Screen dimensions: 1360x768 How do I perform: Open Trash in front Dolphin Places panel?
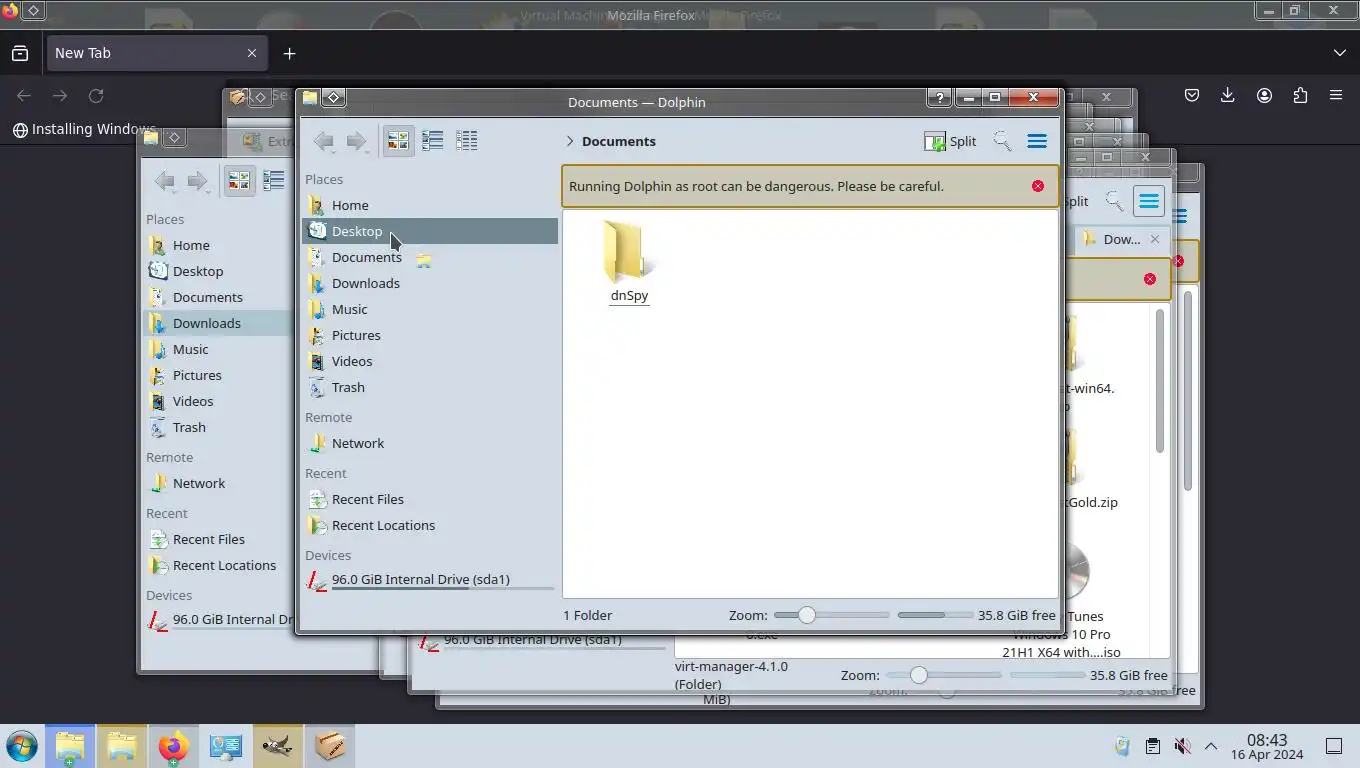[430, 387]
